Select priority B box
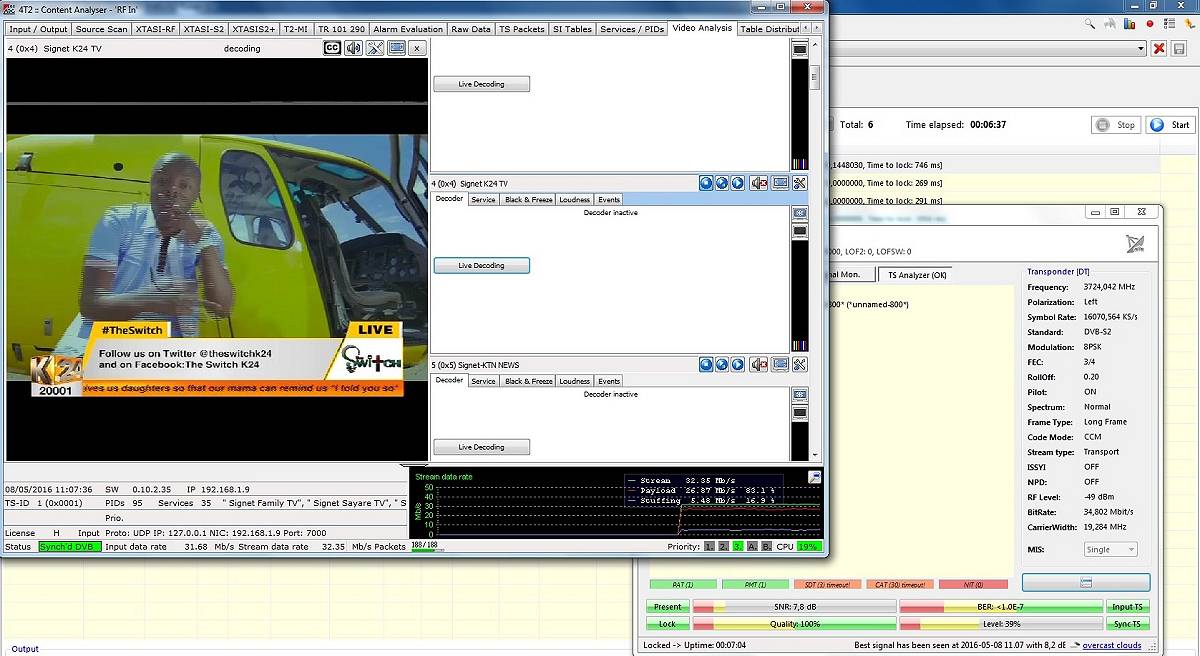Viewport: 1200px width, 656px height. [x=767, y=547]
